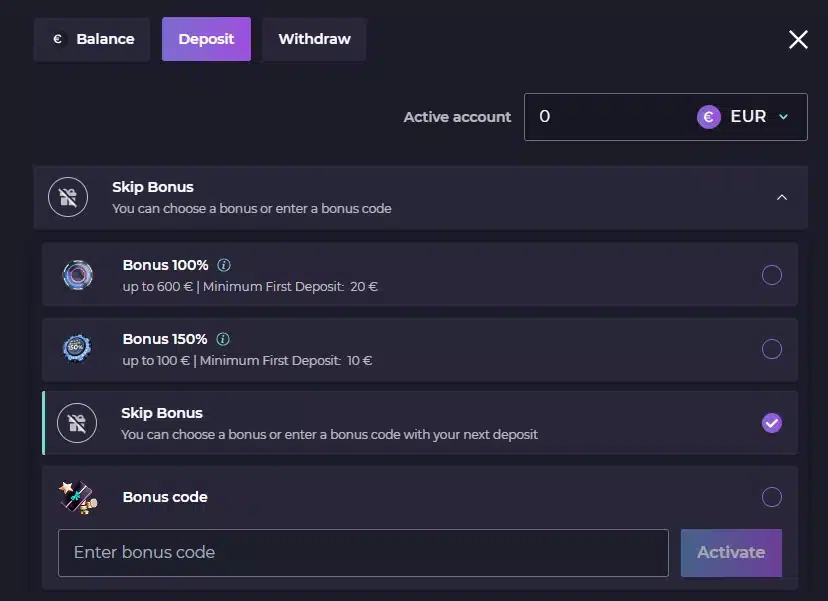Click the euro icon on Balance tab

[x=58, y=39]
